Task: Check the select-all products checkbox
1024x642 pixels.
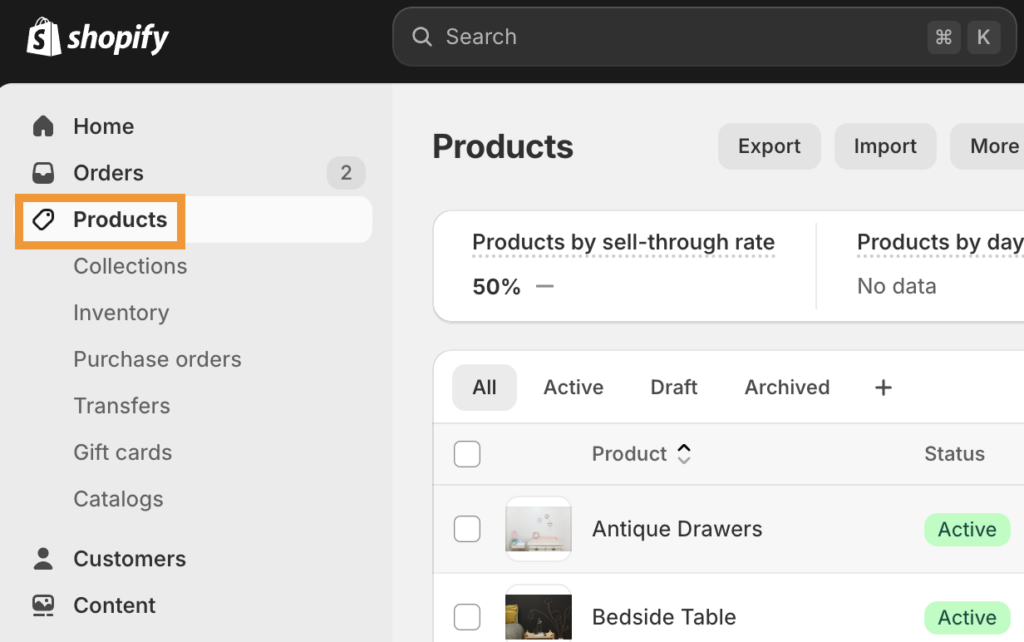Action: pyautogui.click(x=467, y=453)
